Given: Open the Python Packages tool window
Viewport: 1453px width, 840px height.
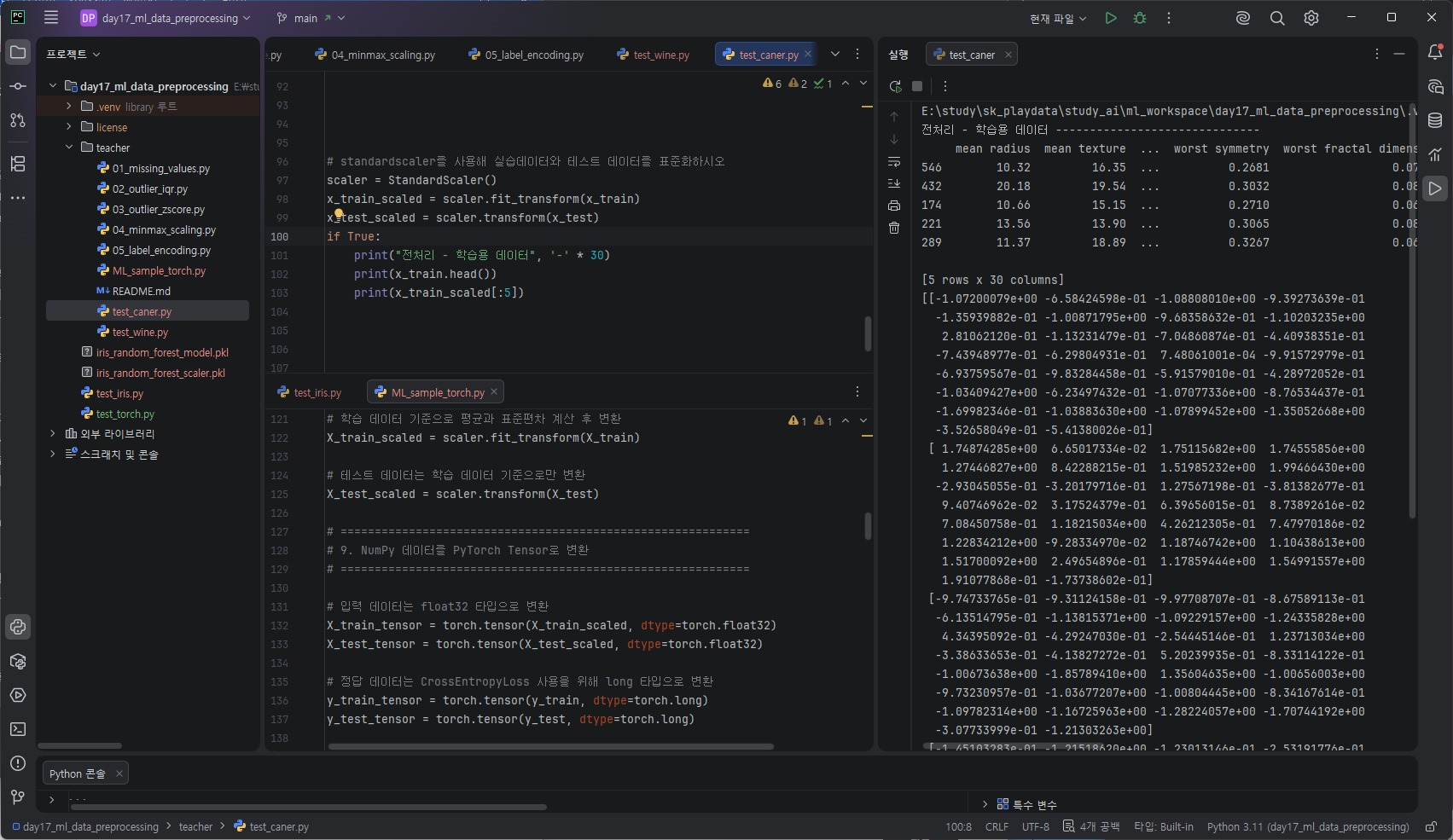Looking at the screenshot, I should [x=18, y=661].
